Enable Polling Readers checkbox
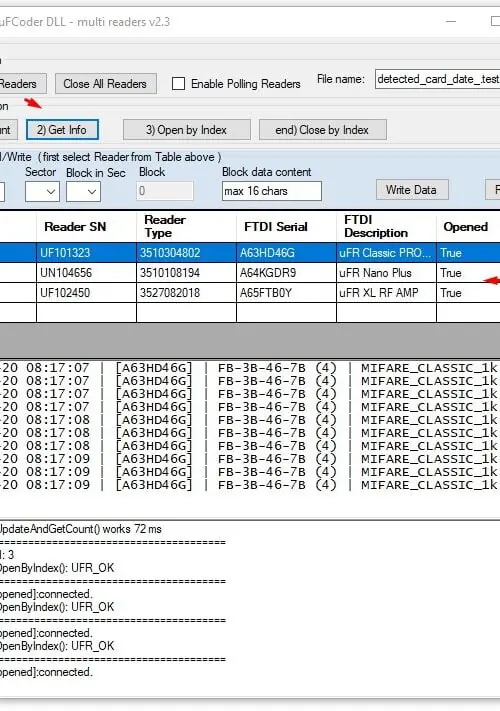Viewport: 500px width, 711px height. [179, 84]
